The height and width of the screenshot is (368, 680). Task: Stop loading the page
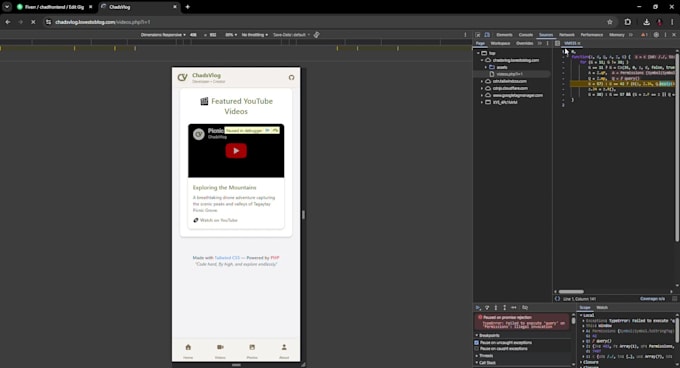pos(33,22)
